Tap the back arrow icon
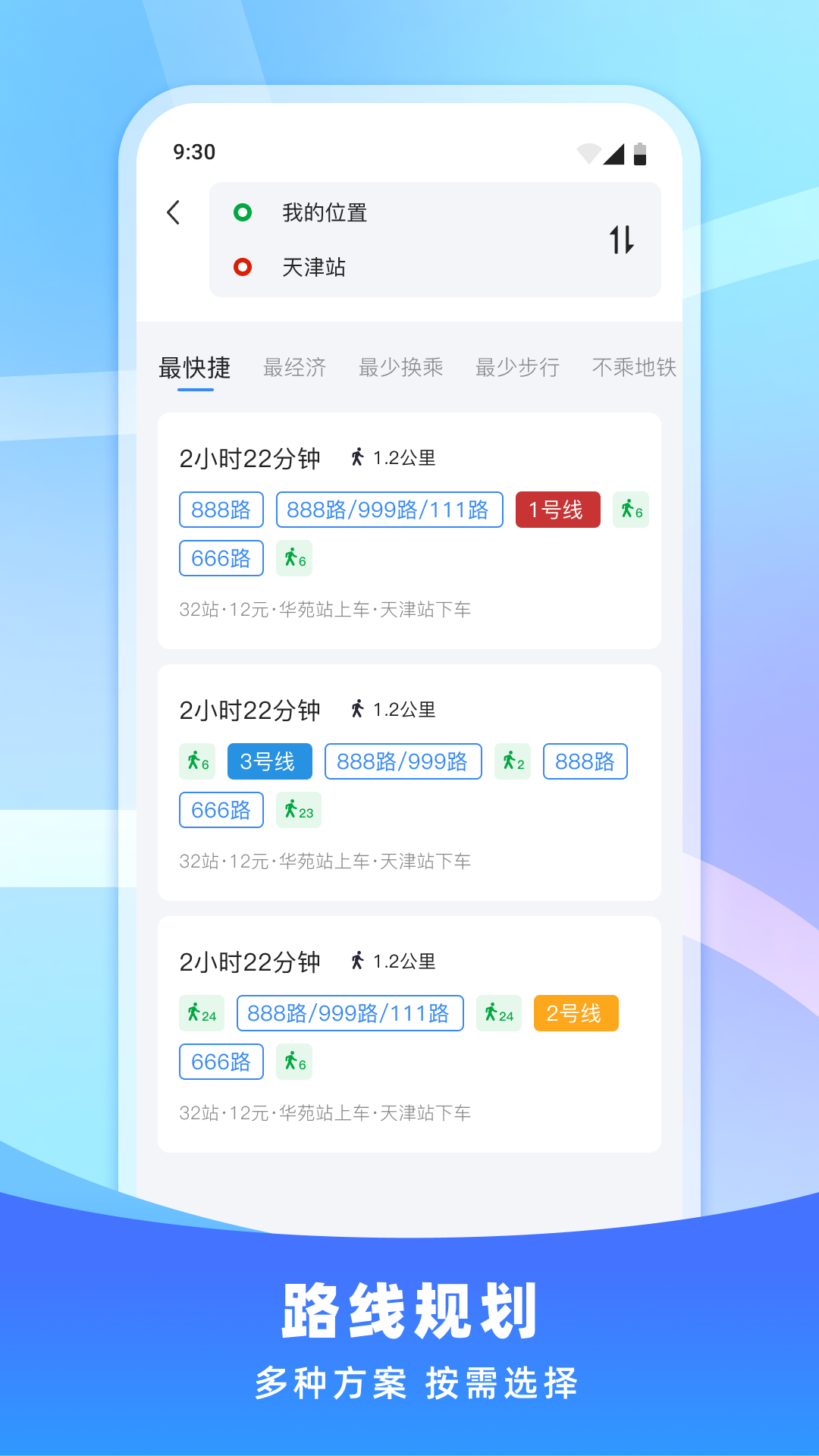This screenshot has width=819, height=1456. click(x=174, y=212)
